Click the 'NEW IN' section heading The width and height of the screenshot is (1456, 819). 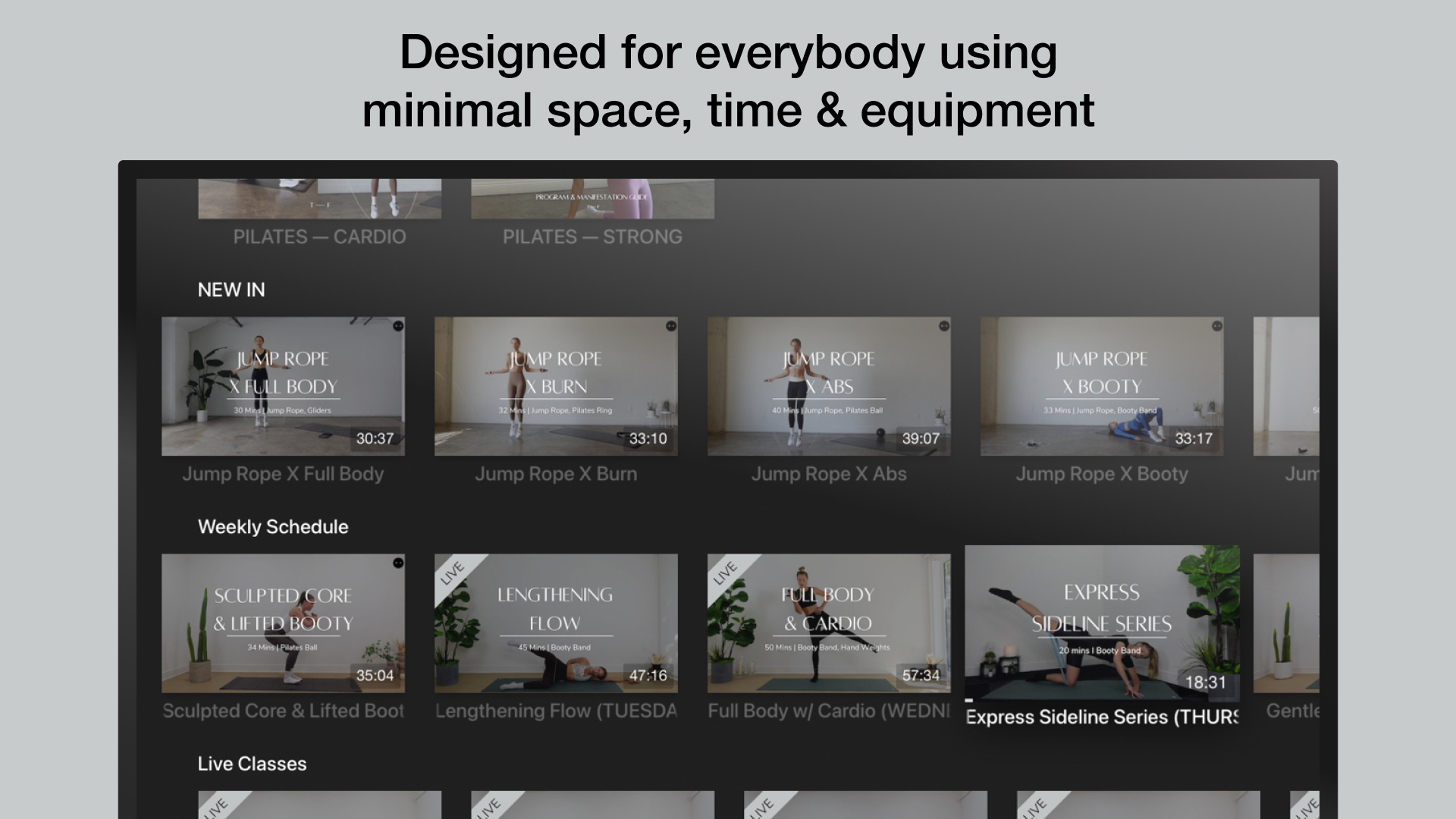click(x=231, y=290)
